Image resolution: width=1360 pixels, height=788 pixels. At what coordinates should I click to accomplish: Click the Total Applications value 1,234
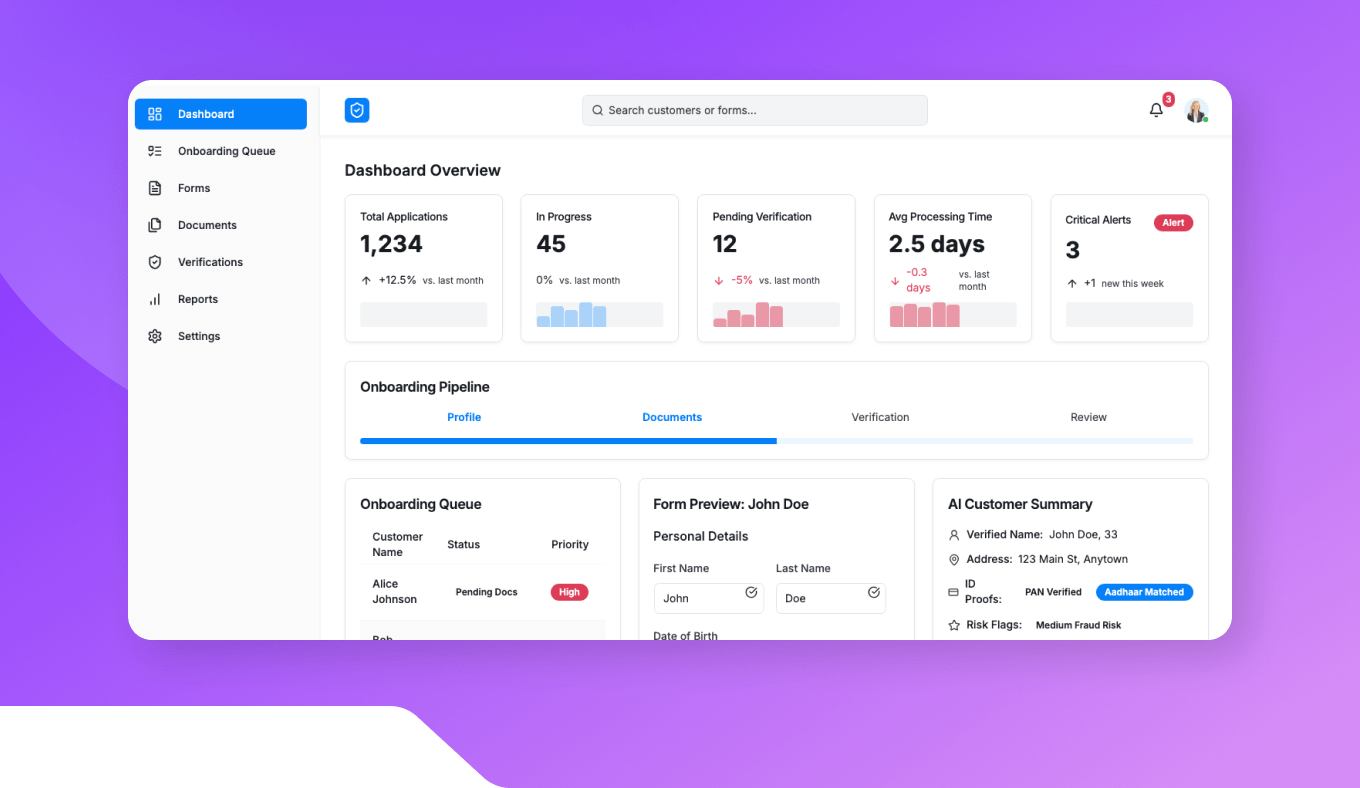point(391,244)
